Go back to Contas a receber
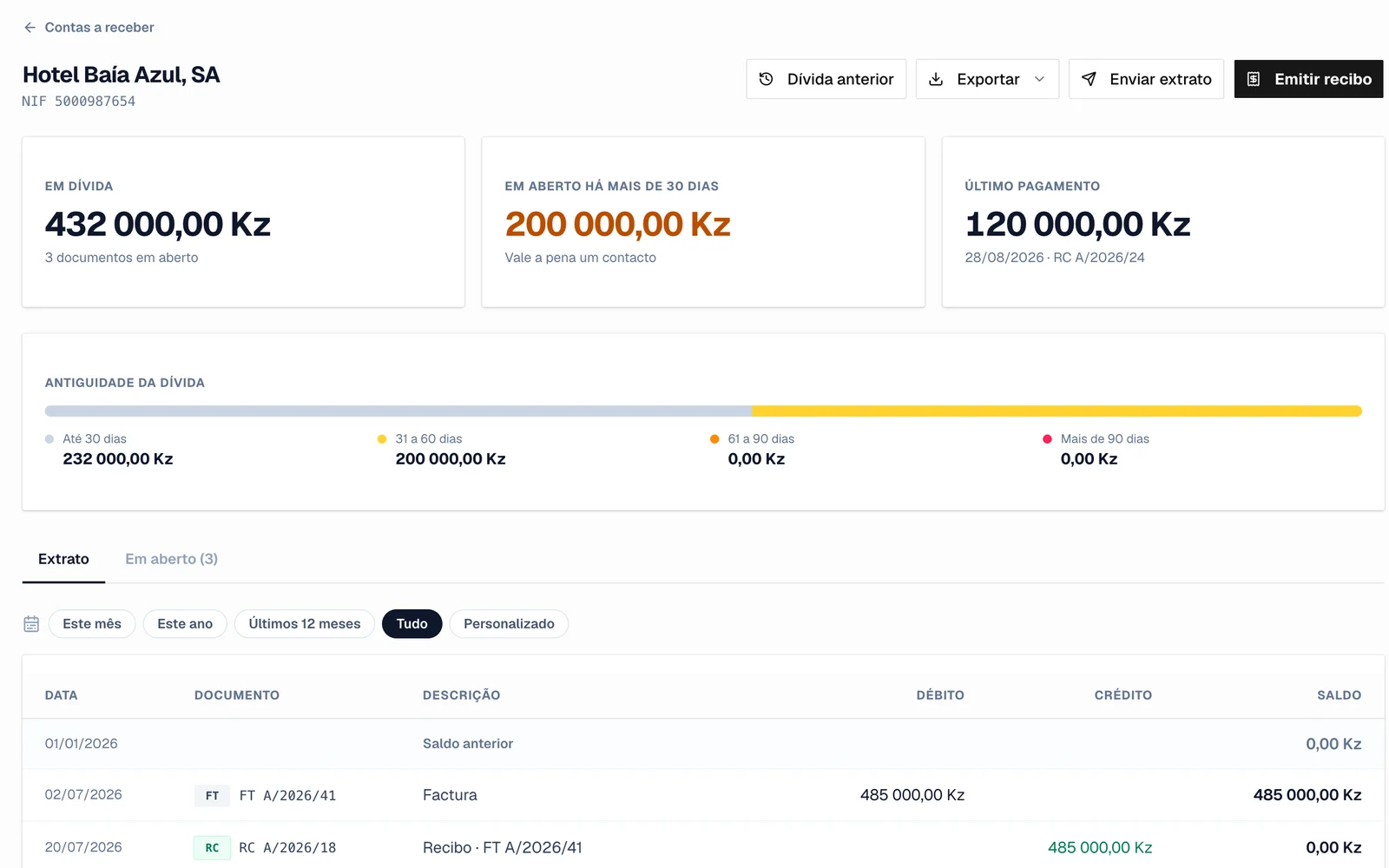Screen dimensions: 1389x868 (x=89, y=28)
